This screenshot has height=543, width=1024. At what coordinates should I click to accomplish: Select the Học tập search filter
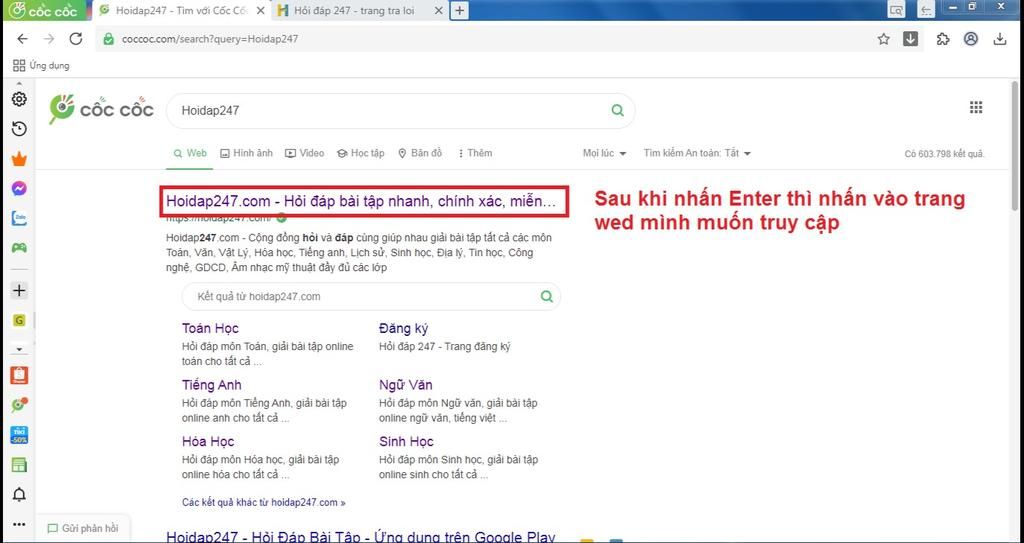pyautogui.click(x=360, y=154)
